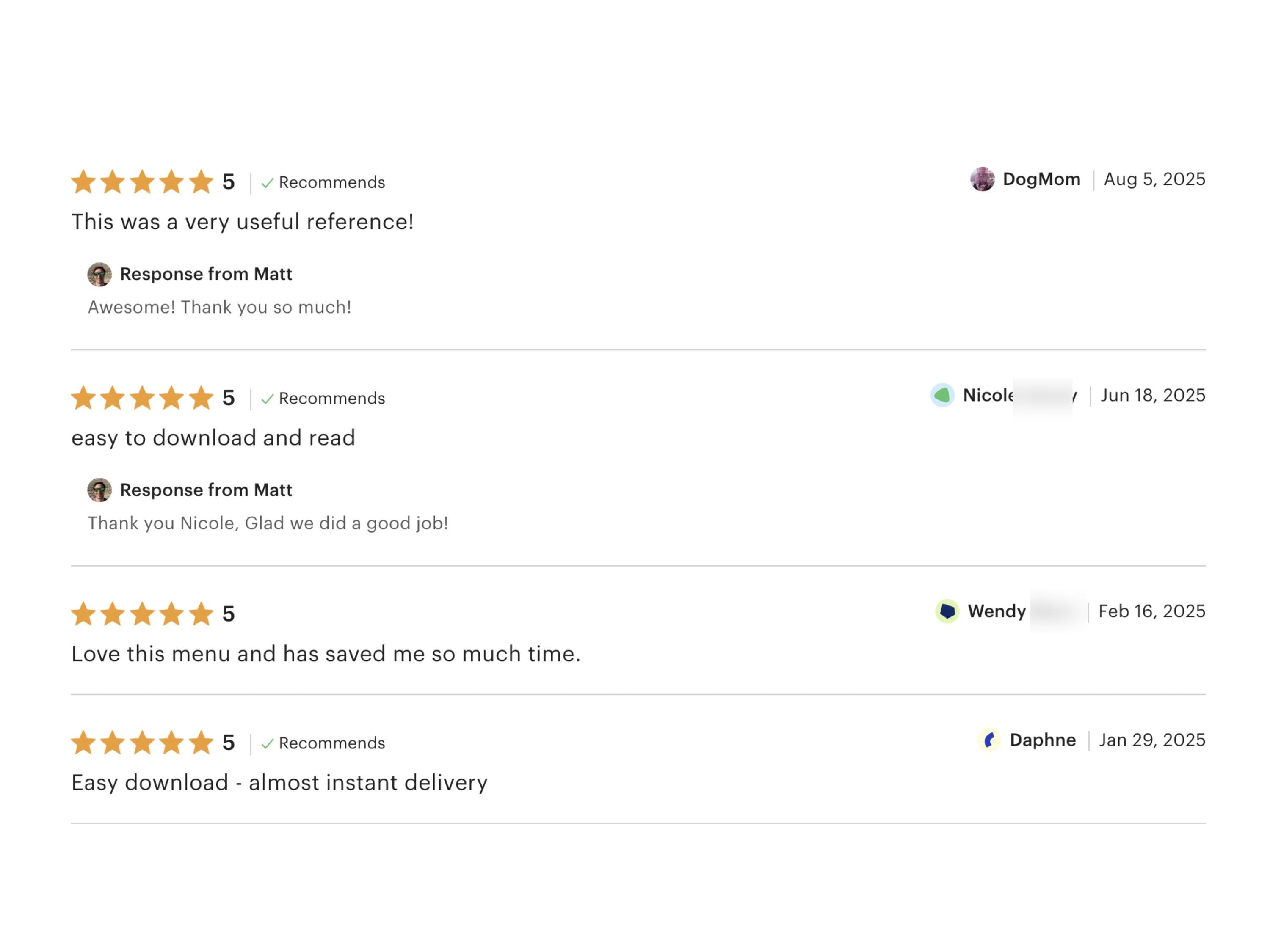The height and width of the screenshot is (952, 1270).
Task: Click Daphne's blue crescent avatar
Action: (x=989, y=740)
